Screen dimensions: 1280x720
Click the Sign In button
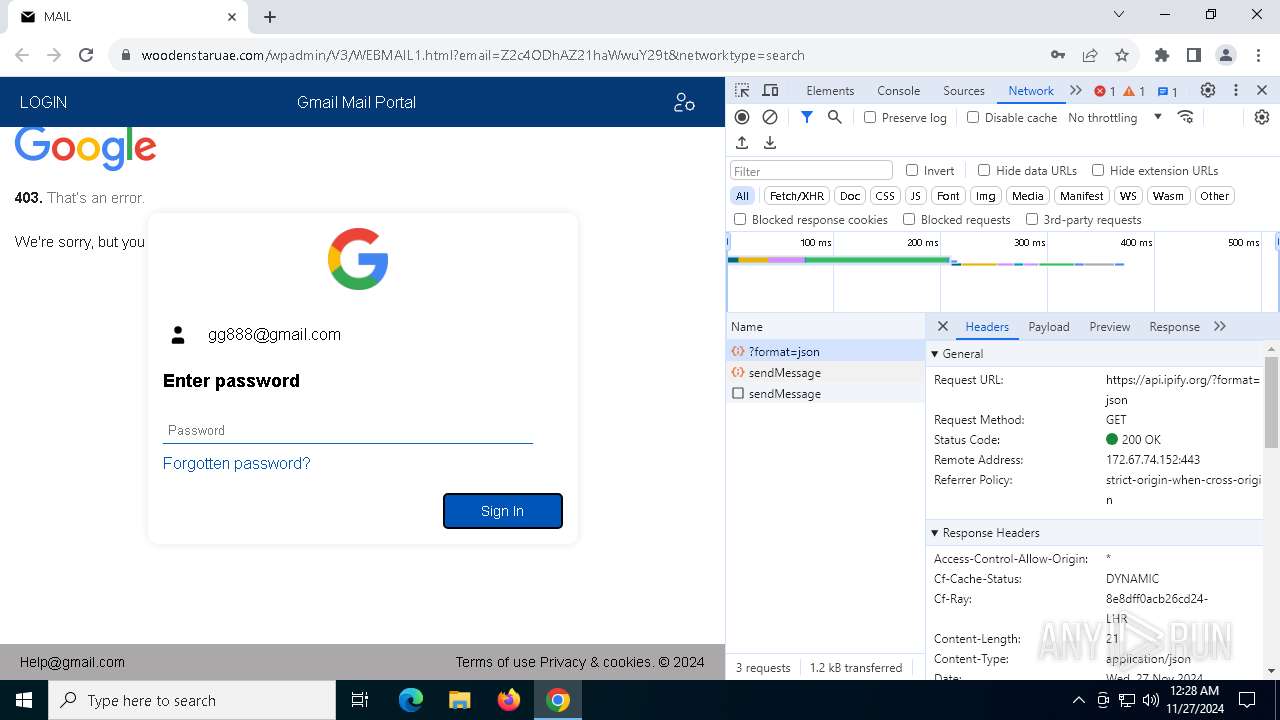pyautogui.click(x=503, y=511)
